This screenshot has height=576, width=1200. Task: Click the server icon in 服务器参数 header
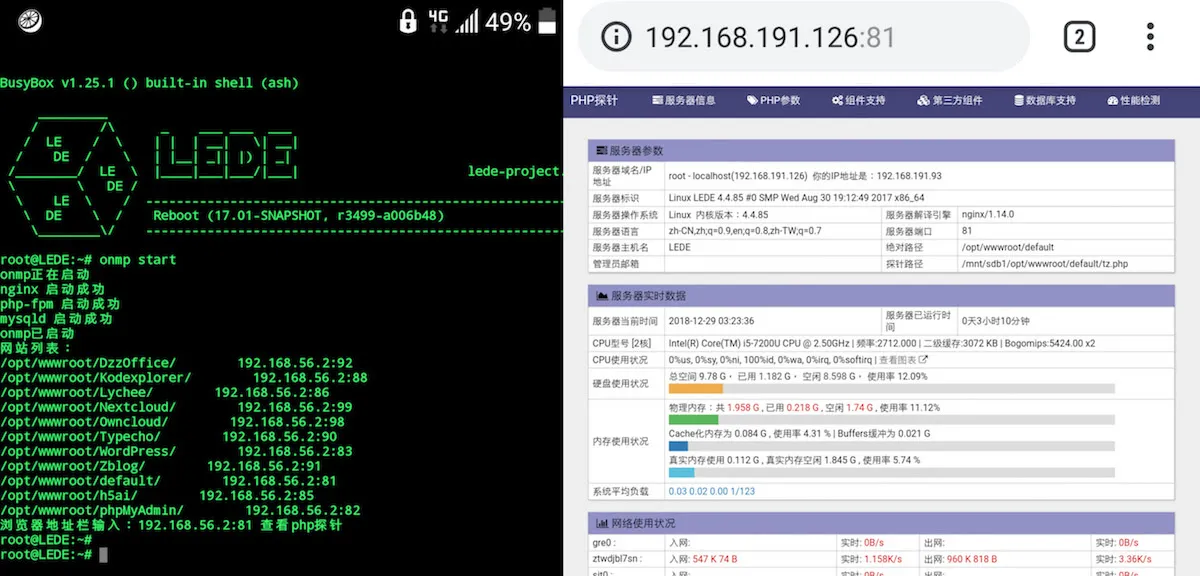coord(601,150)
